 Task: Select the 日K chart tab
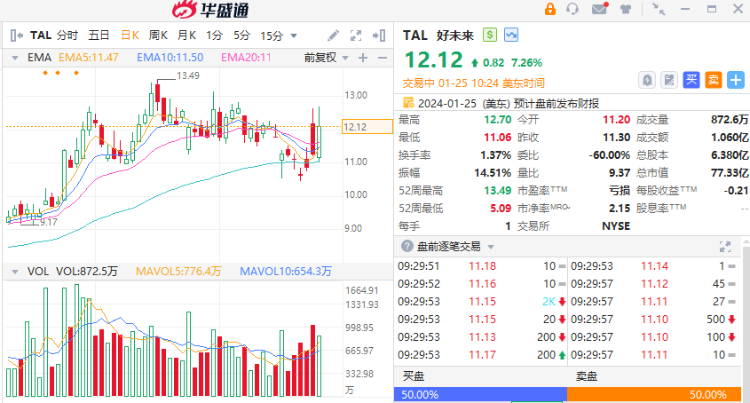tap(130, 35)
